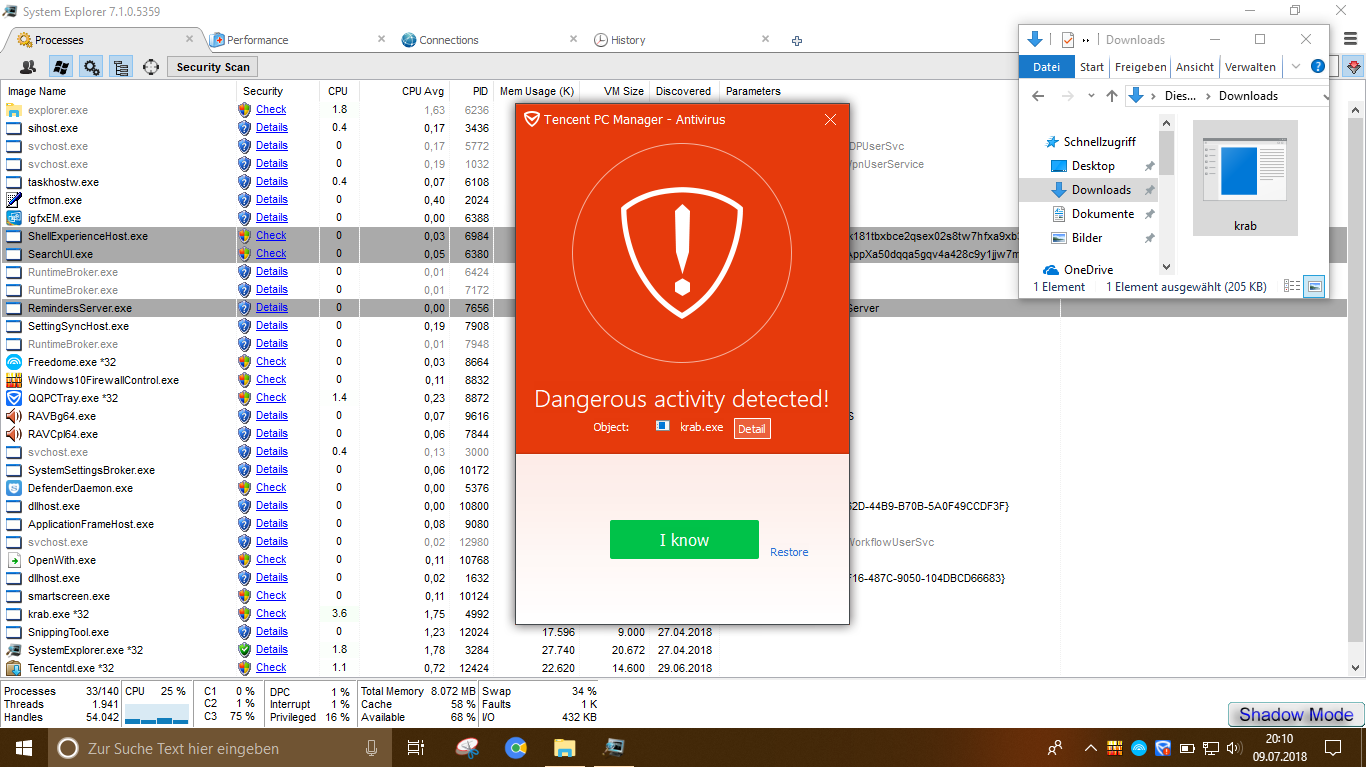Close the Tencent PC Manager alert
Screen dimensions: 1366x767
point(830,120)
